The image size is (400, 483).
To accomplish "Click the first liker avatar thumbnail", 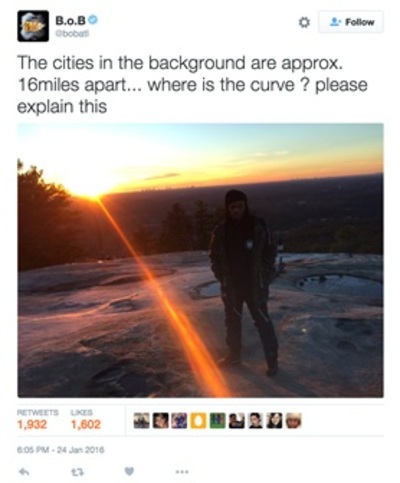I will tap(142, 421).
